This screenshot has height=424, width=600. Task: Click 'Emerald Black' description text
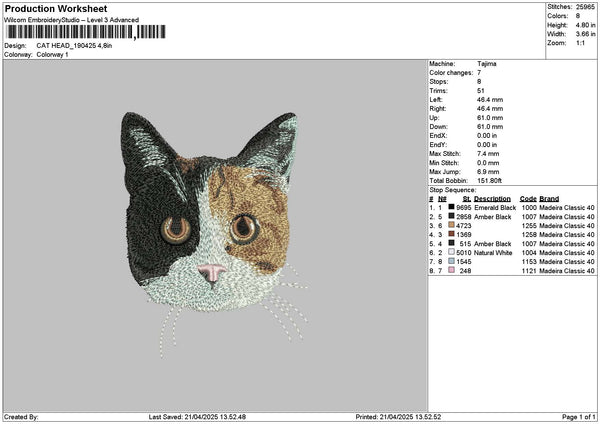point(495,208)
